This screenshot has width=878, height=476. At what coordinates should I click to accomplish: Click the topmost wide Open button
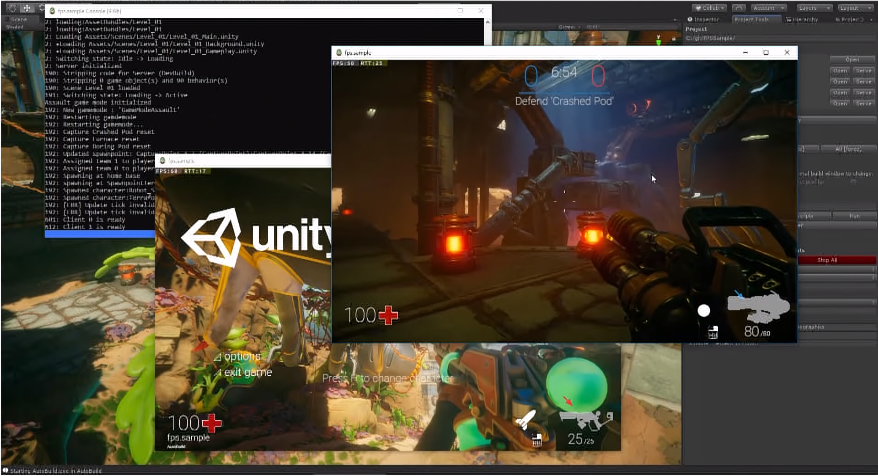click(852, 59)
